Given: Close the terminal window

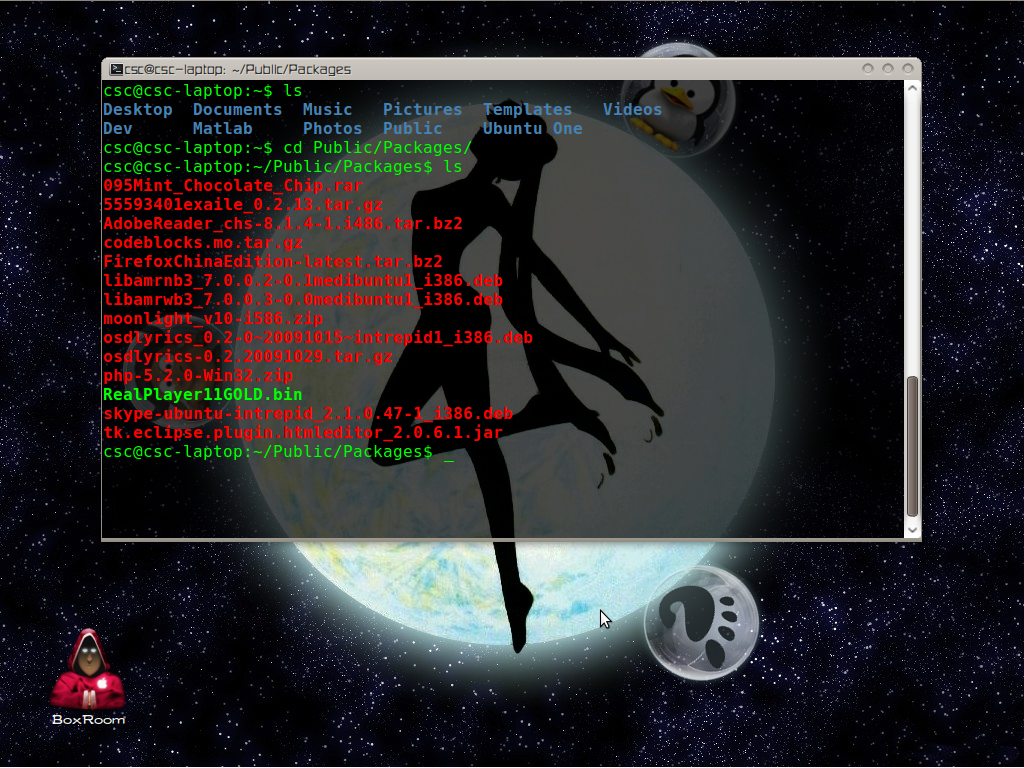Looking at the screenshot, I should (x=908, y=69).
